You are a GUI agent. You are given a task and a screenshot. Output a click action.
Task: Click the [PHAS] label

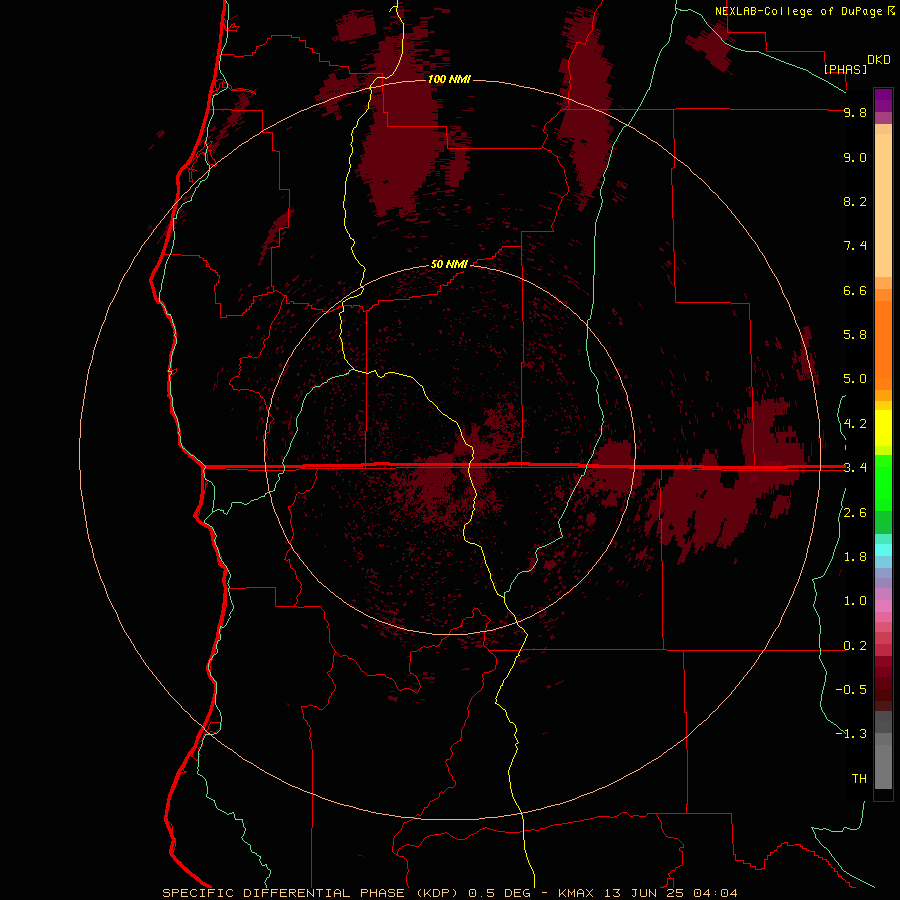pos(845,69)
